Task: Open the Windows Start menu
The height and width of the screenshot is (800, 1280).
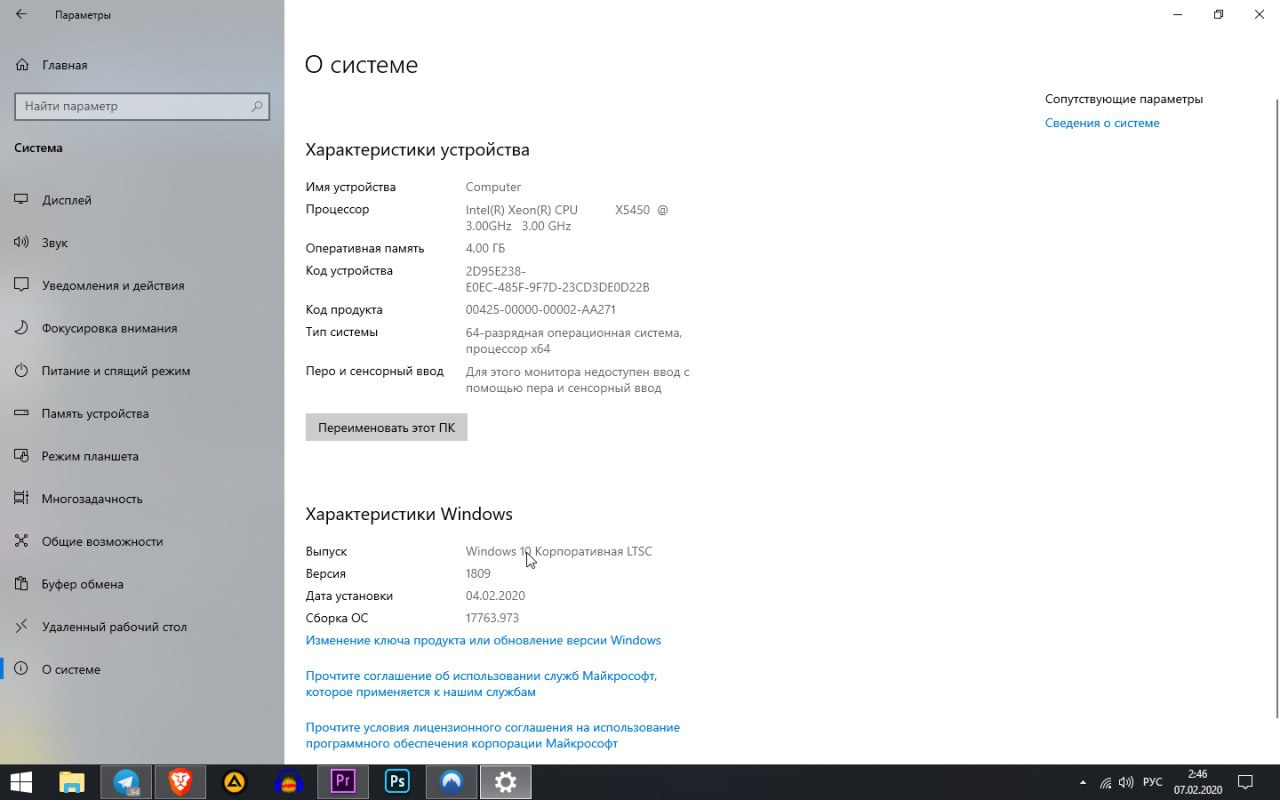Action: [x=21, y=782]
